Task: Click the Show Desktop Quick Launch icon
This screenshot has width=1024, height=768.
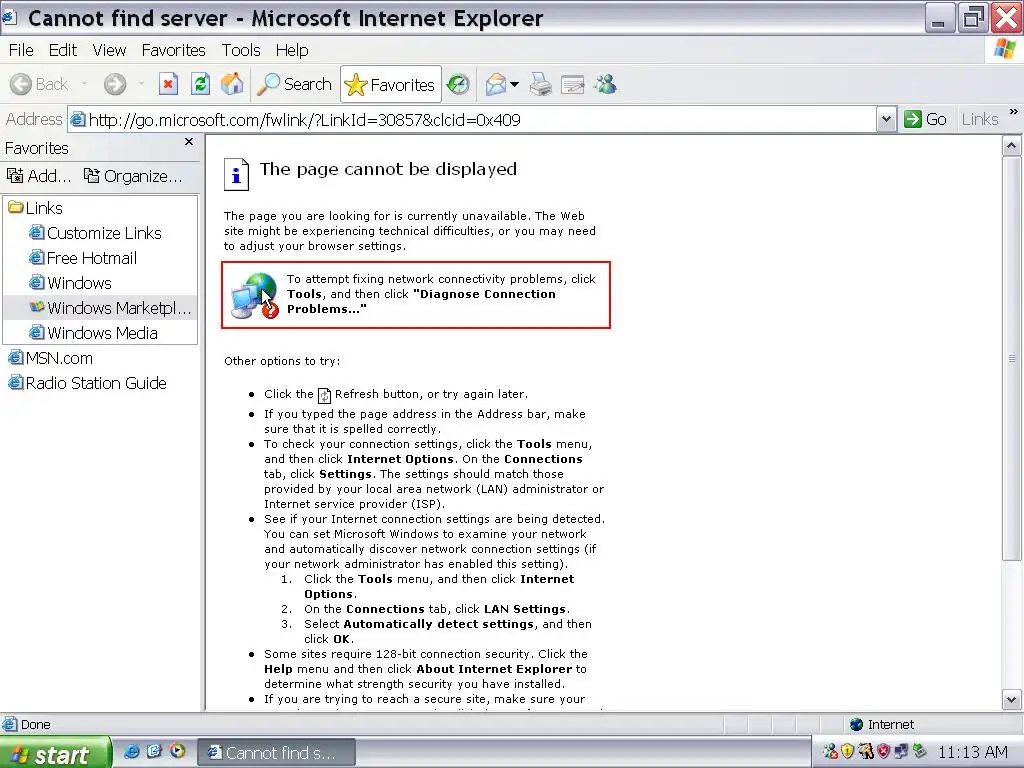Action: tap(154, 752)
